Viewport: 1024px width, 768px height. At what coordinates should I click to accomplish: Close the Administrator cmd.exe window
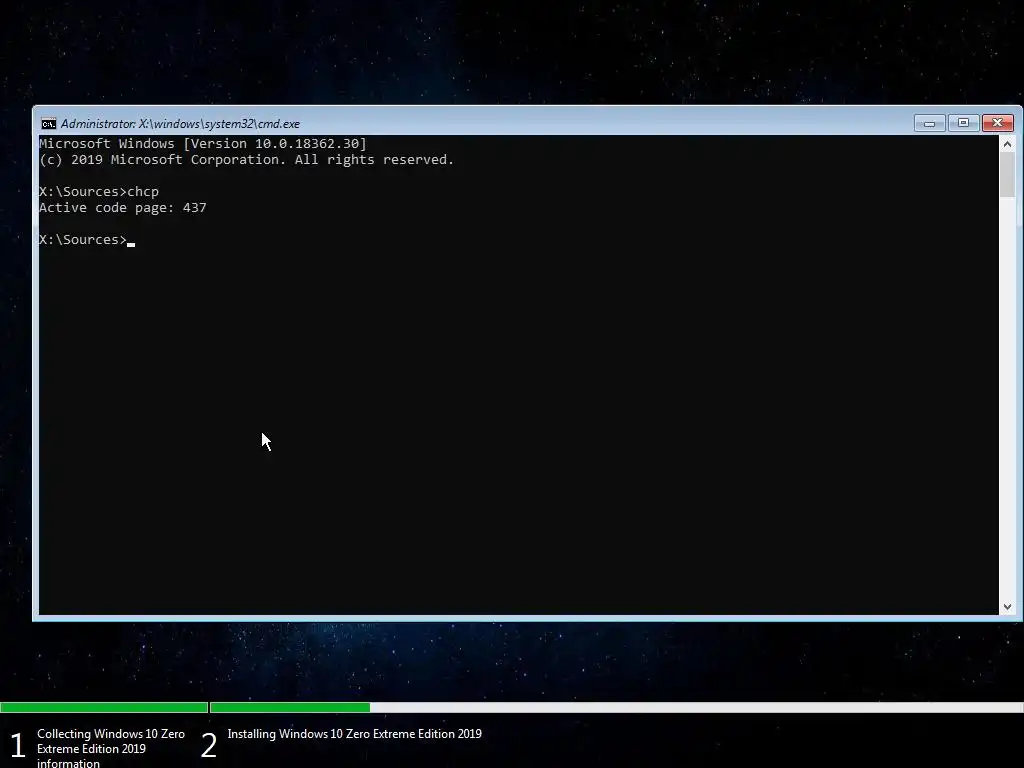tap(997, 123)
